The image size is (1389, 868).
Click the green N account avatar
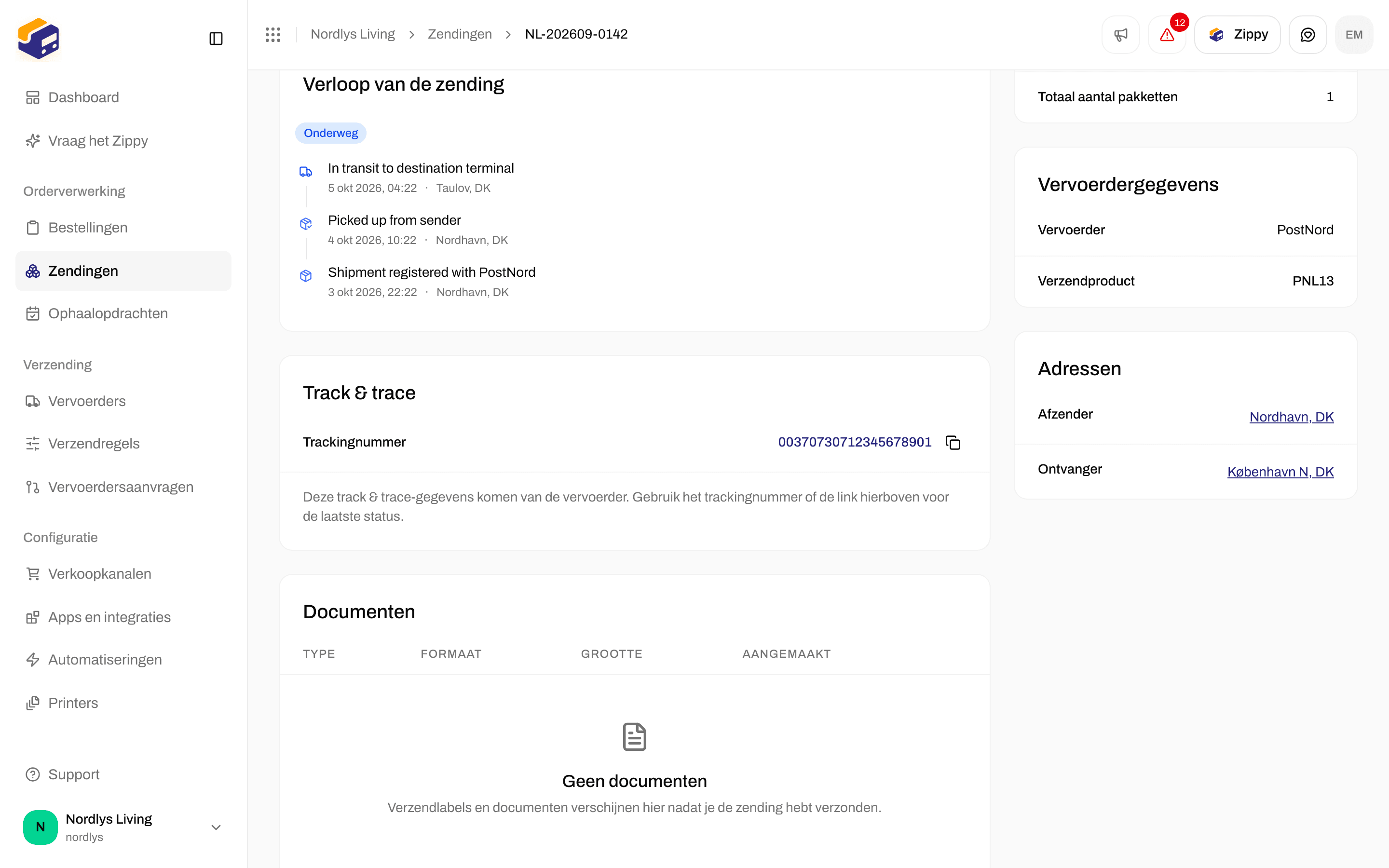pyautogui.click(x=40, y=827)
